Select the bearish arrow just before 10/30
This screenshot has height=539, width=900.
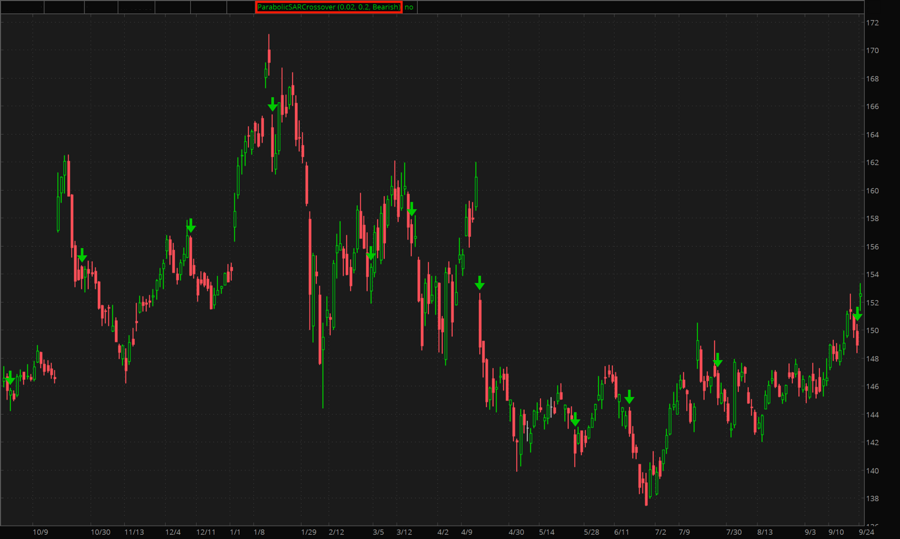(x=82, y=255)
